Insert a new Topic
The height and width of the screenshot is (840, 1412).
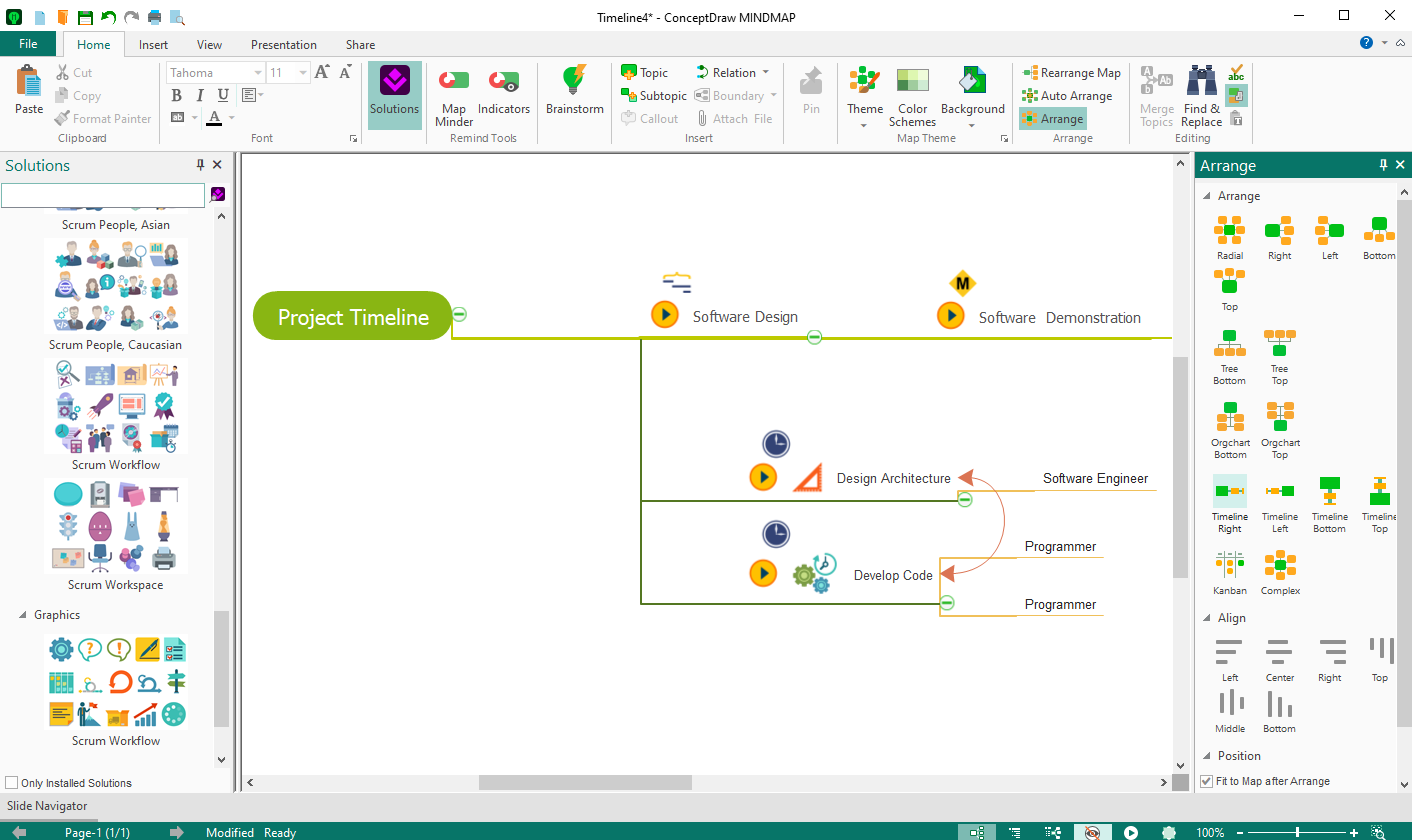pyautogui.click(x=644, y=72)
